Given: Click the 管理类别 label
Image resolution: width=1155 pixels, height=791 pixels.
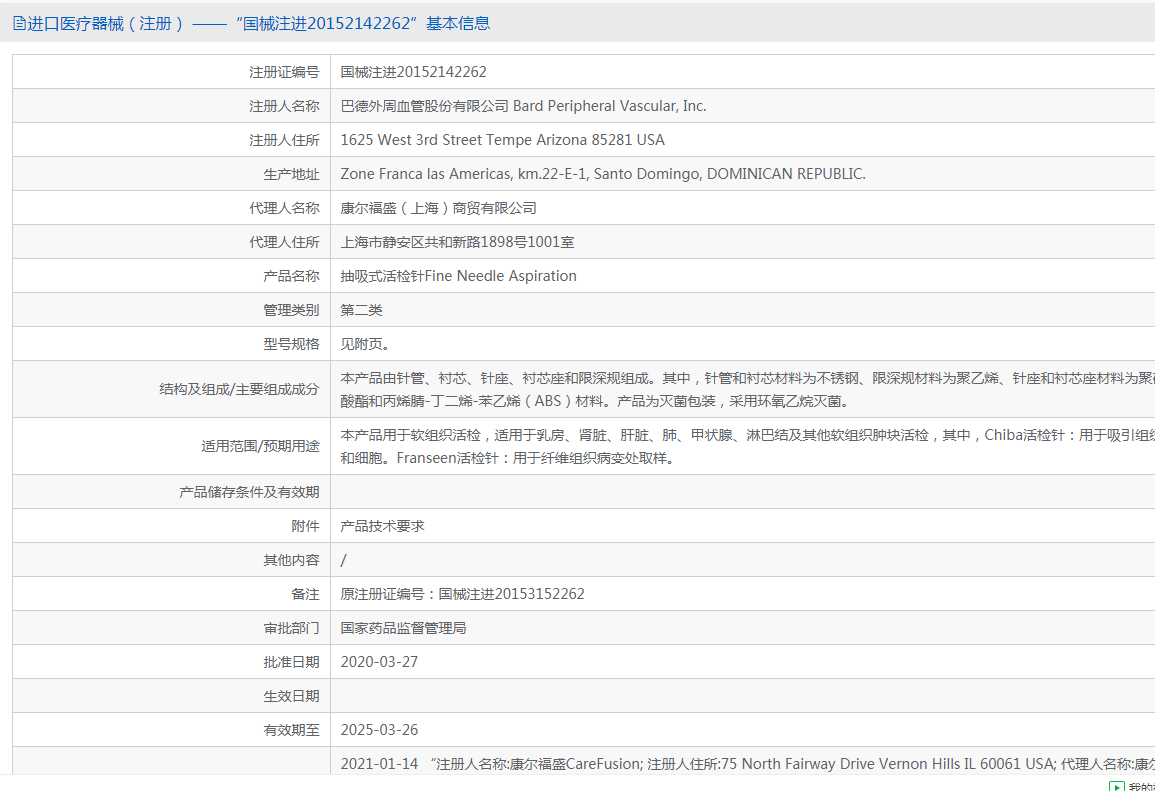Looking at the screenshot, I should [292, 310].
